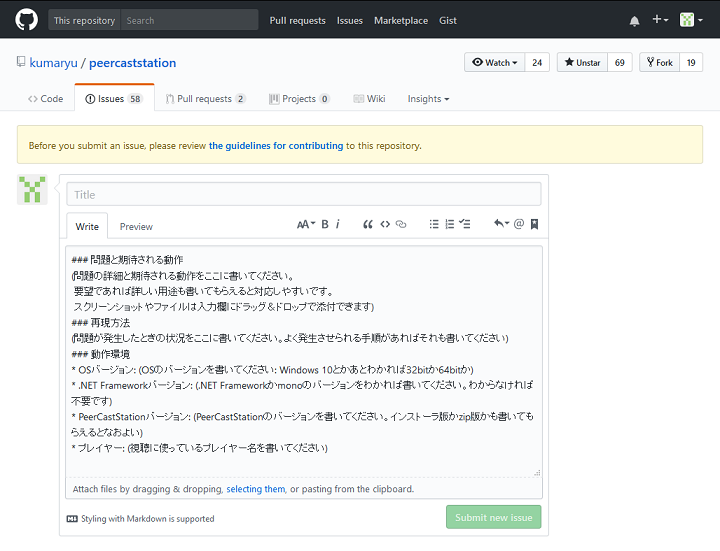The width and height of the screenshot is (720, 551).
Task: Click Issues in the top navigation
Action: [349, 21]
